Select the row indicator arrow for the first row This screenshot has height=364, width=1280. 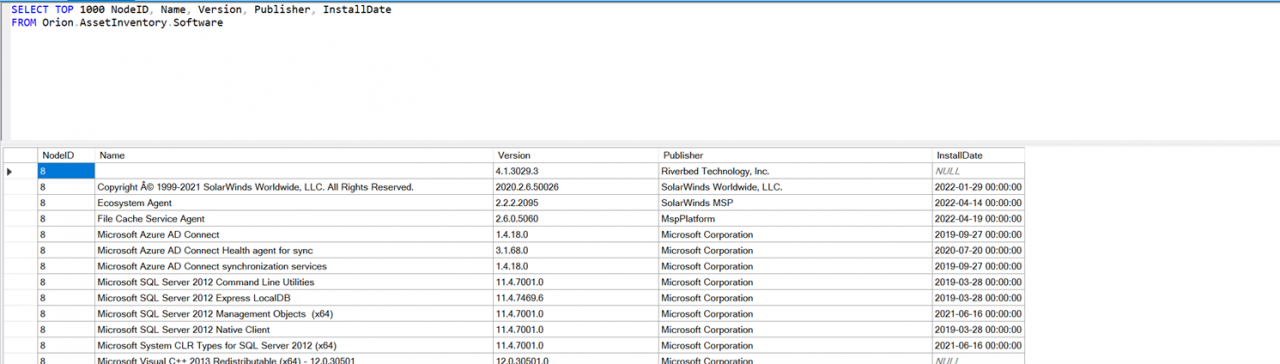click(x=20, y=171)
